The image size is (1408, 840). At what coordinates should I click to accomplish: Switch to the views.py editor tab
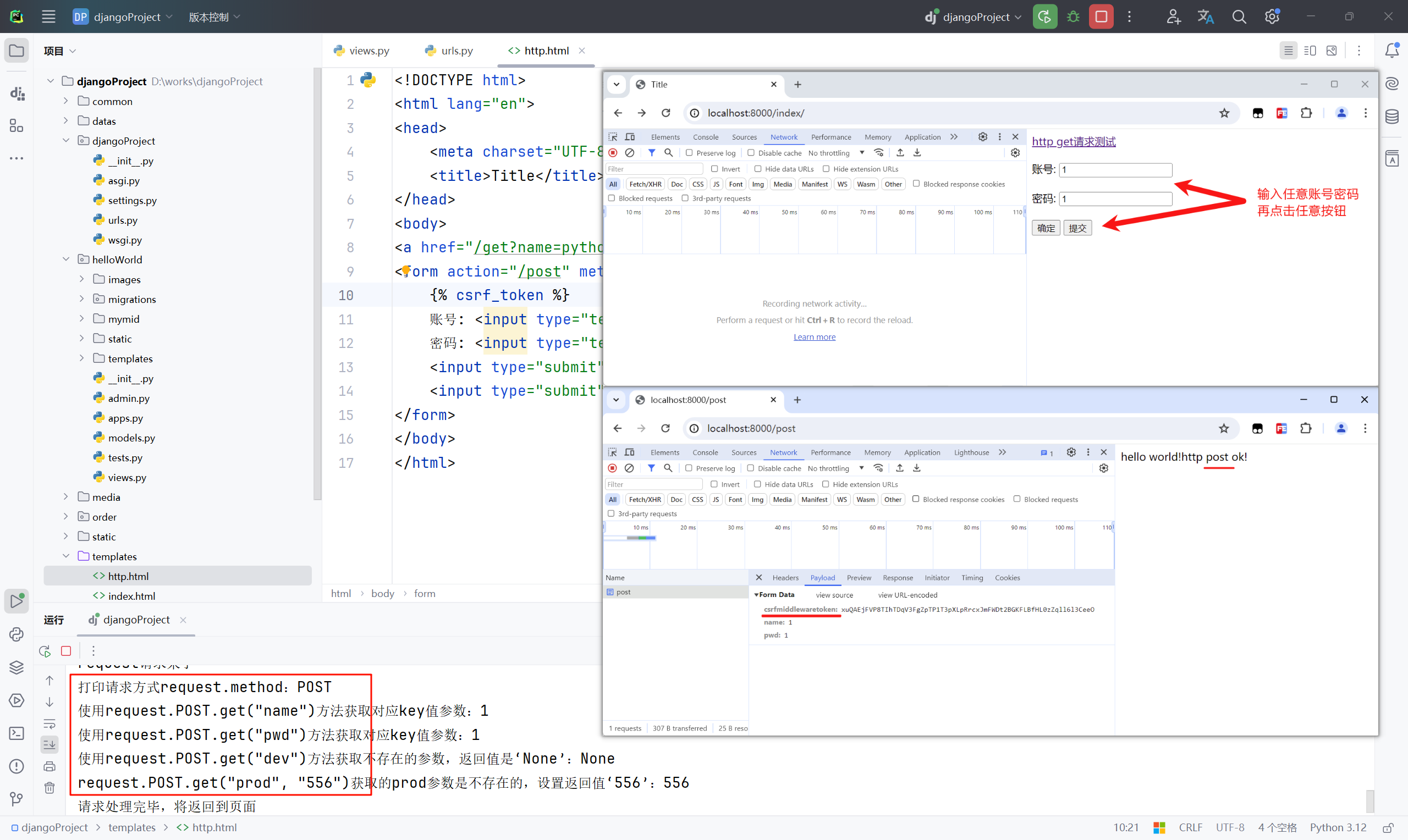pos(362,51)
